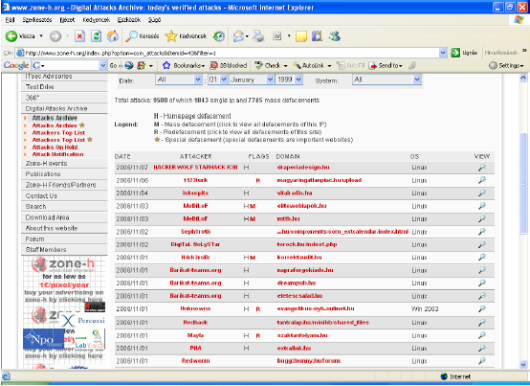Open the Date filter All dropdown

pos(179,80)
